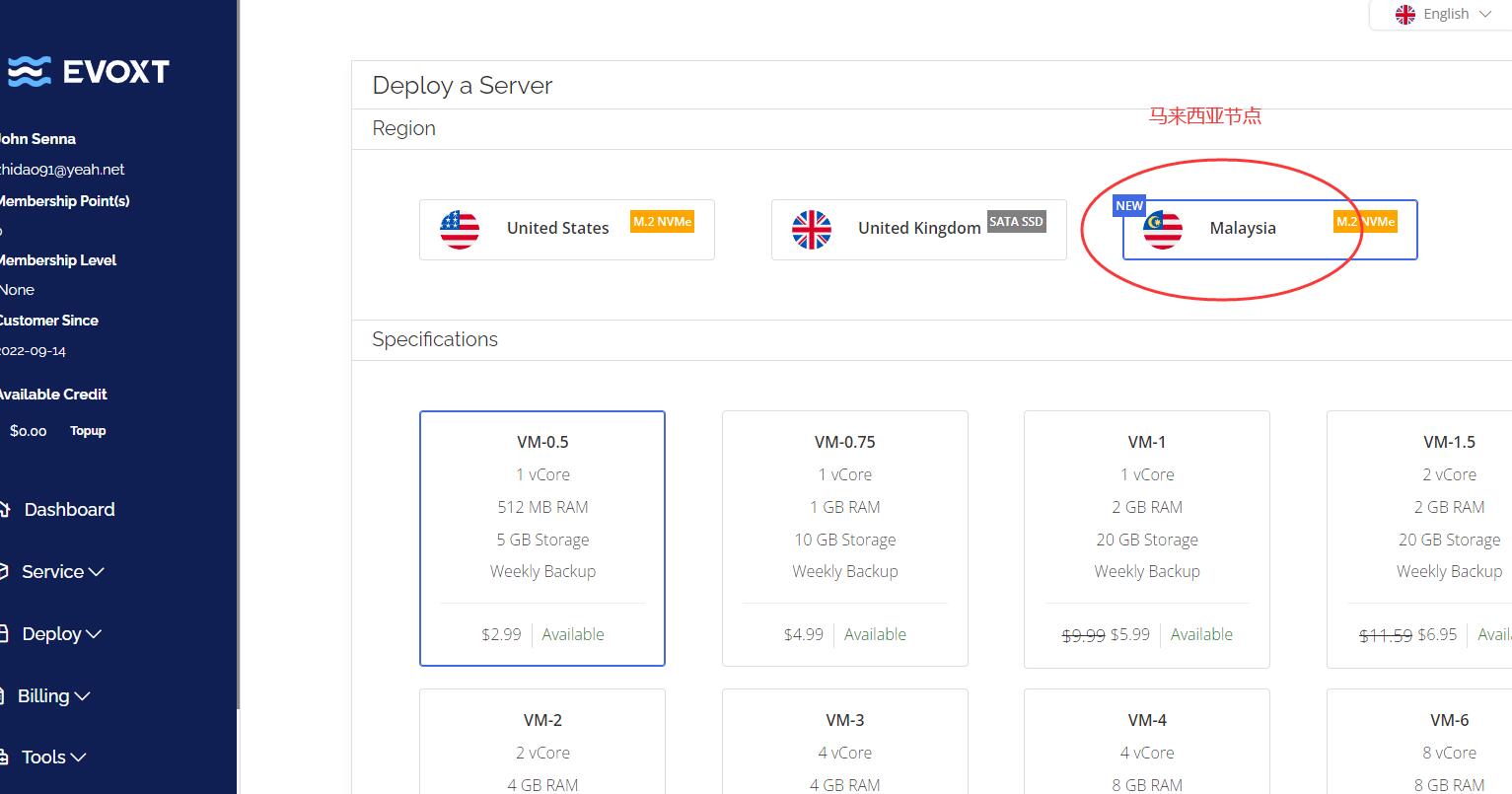This screenshot has width=1512, height=794.
Task: Click the 2022-09-14 customer date
Action: click(x=33, y=350)
